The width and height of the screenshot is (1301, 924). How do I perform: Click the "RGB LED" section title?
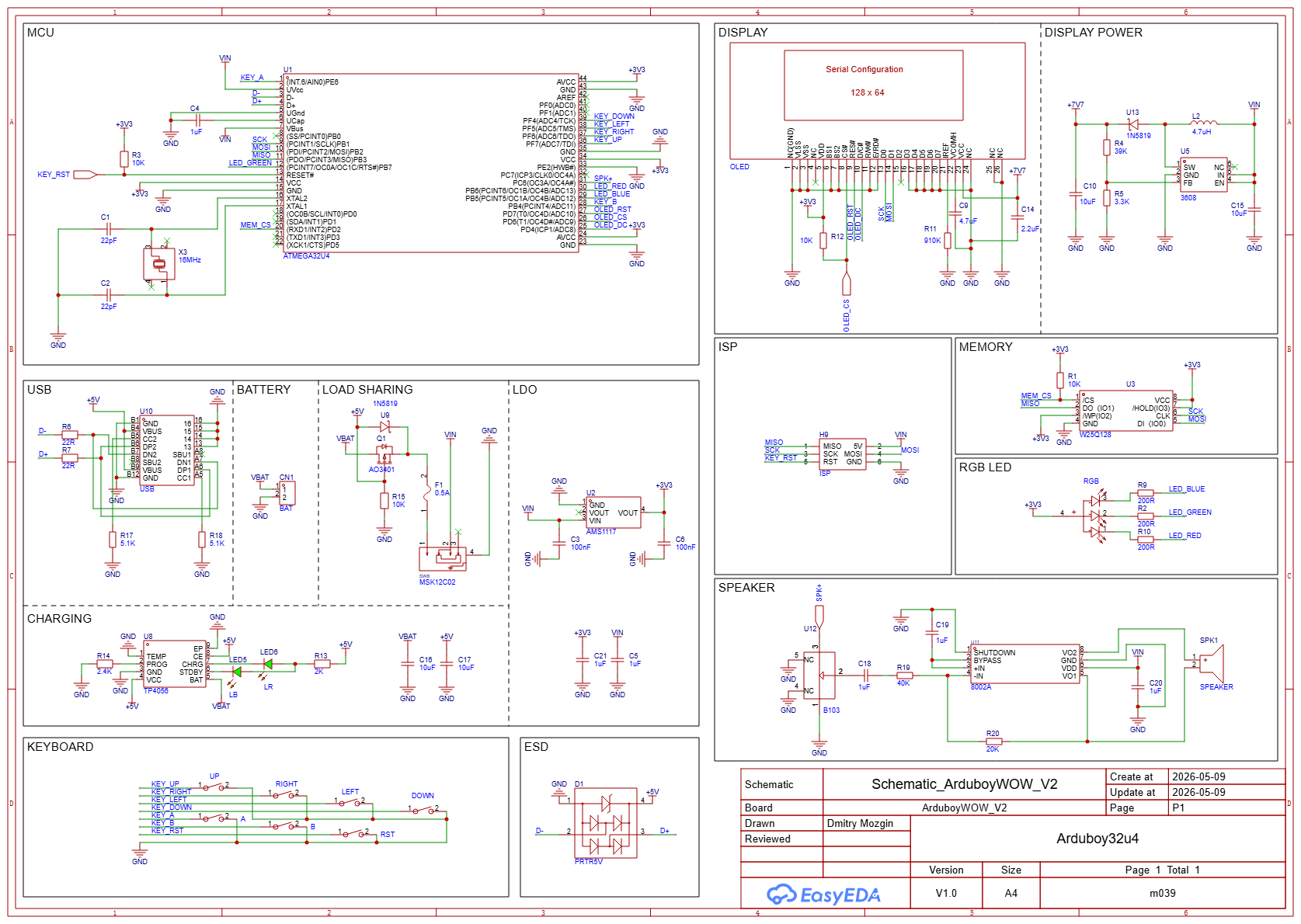985,467
